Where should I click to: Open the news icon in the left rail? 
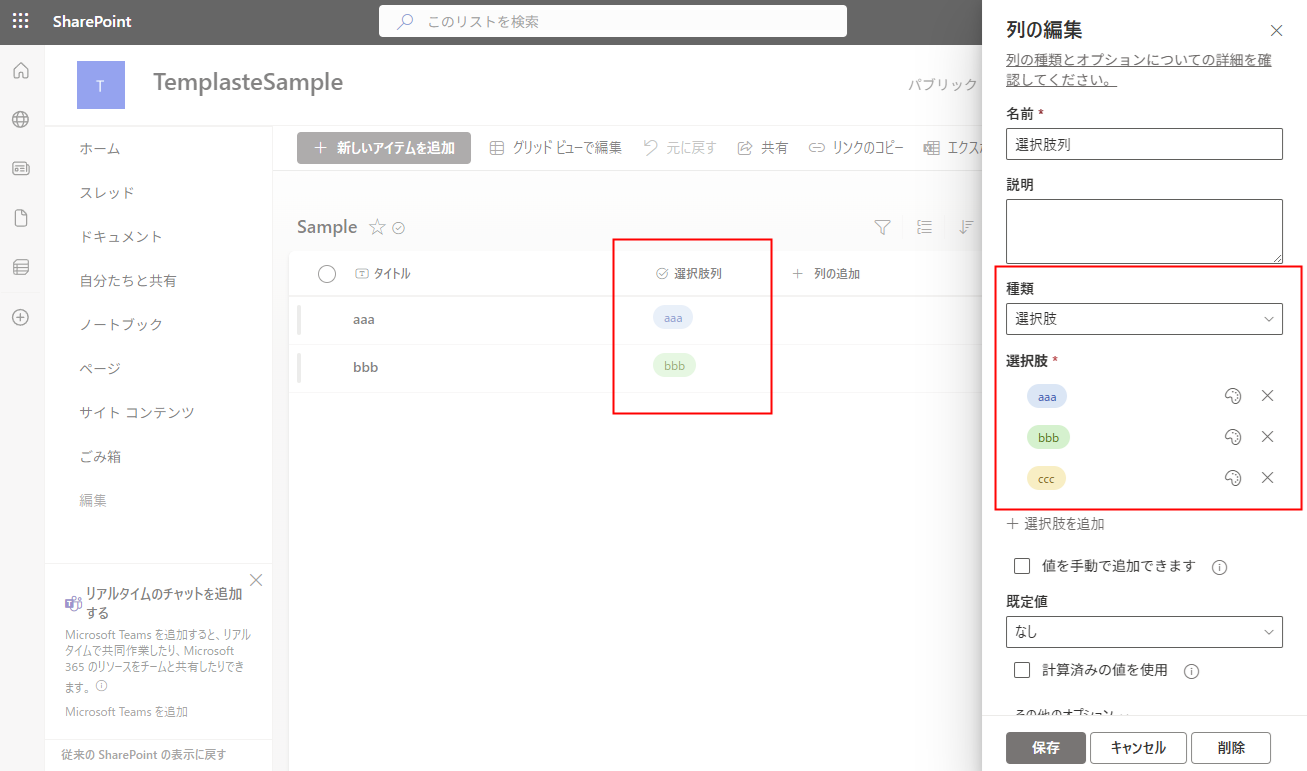20,168
